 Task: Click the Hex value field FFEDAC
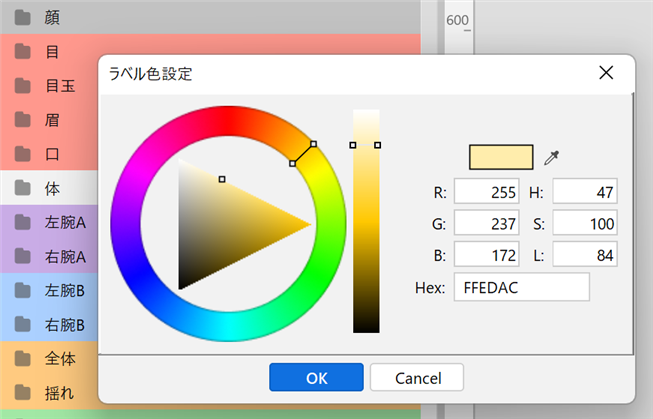click(x=521, y=287)
